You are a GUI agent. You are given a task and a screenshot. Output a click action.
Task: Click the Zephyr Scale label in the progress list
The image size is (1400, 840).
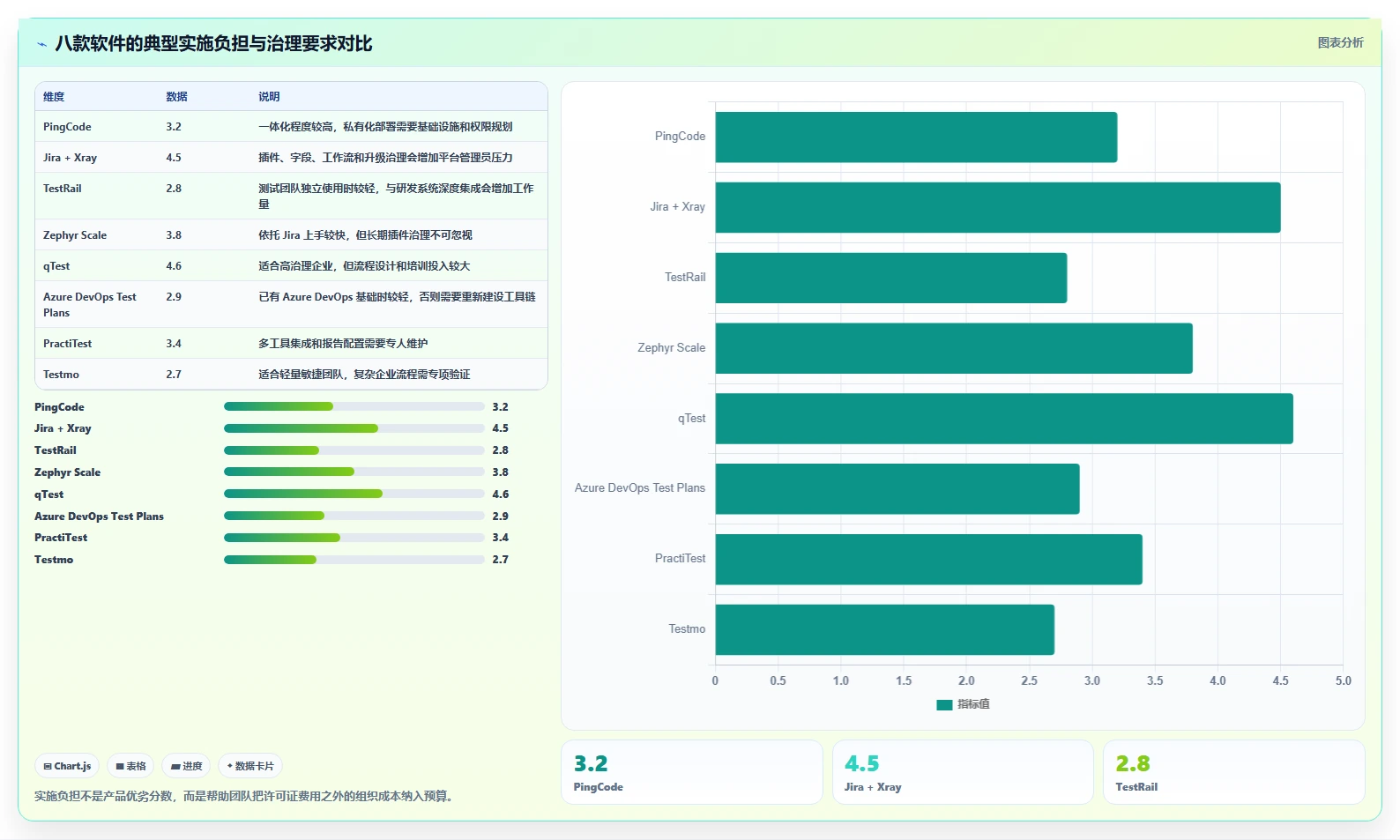click(x=68, y=472)
